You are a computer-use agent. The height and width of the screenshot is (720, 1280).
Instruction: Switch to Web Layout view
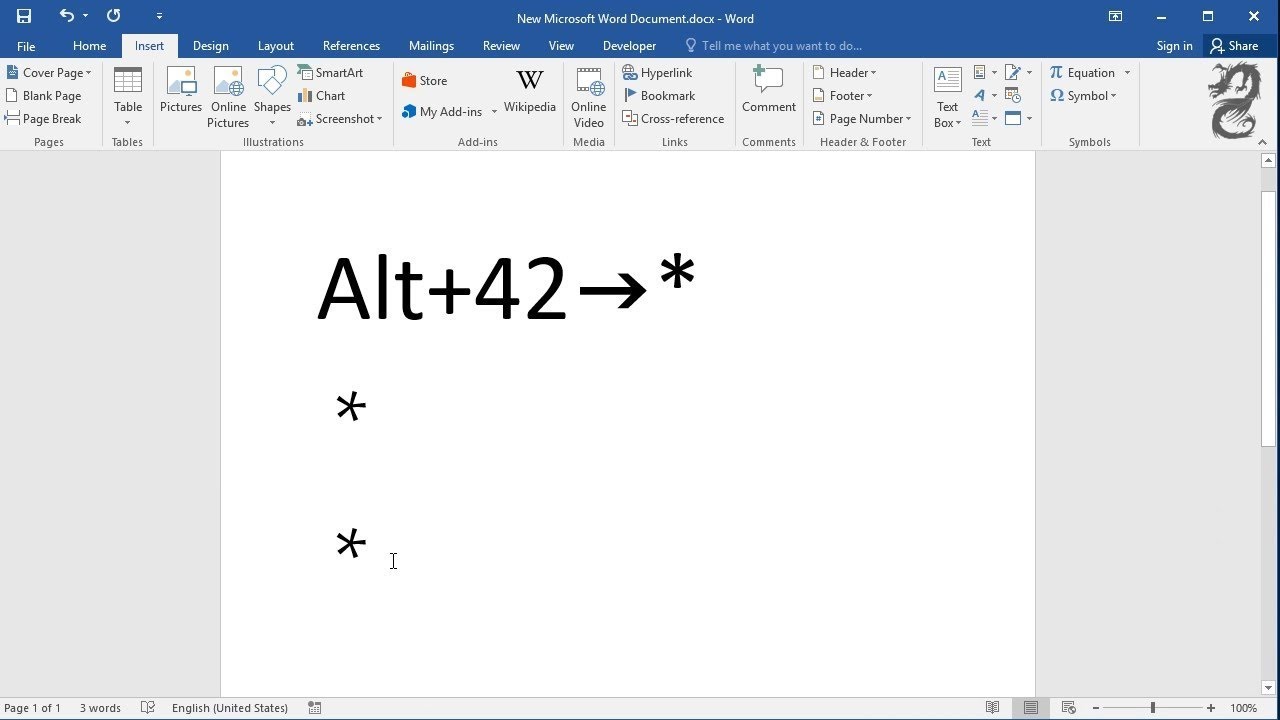[x=1068, y=708]
